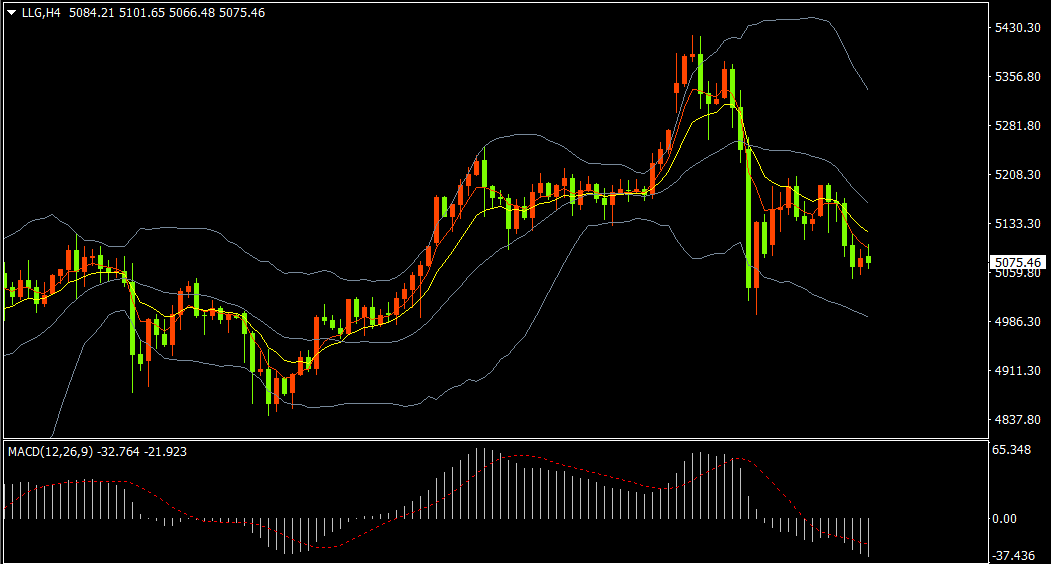Click the open price 5084.21 in header

tap(93, 13)
